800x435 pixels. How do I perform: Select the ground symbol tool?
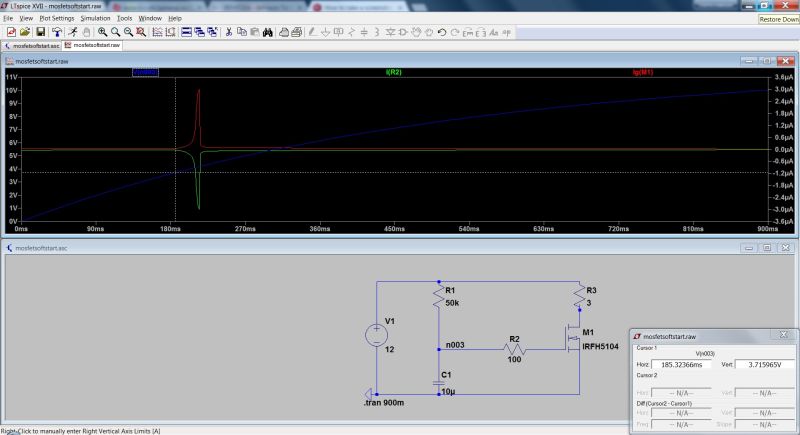click(326, 32)
